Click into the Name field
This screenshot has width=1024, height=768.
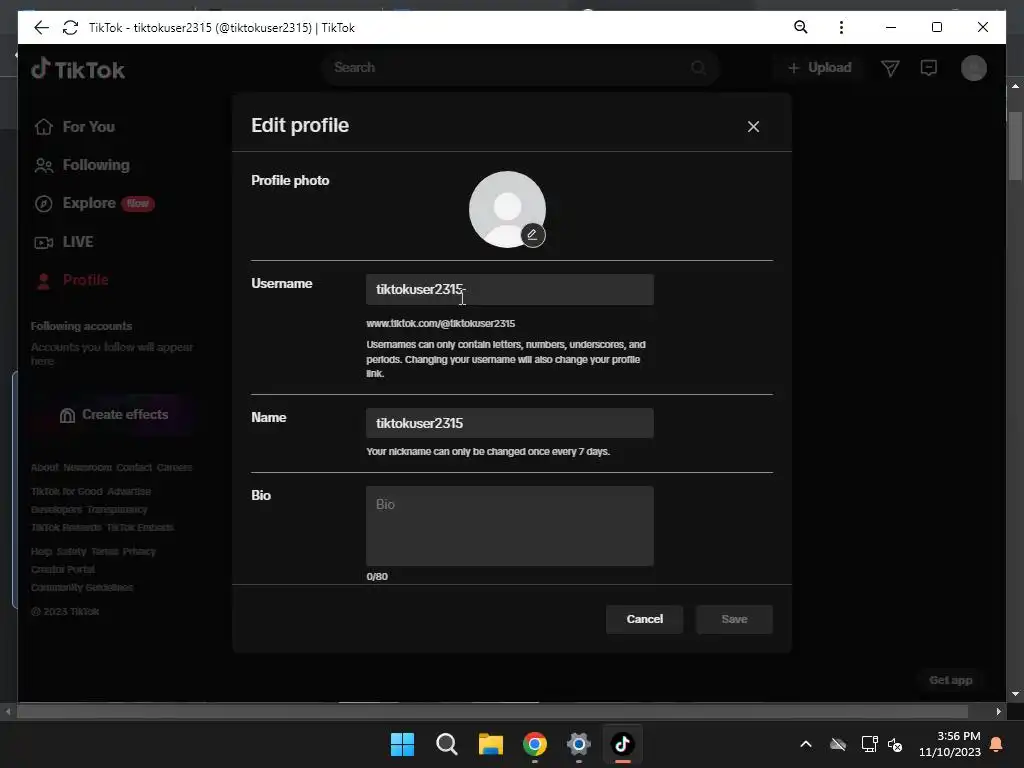[x=509, y=423]
